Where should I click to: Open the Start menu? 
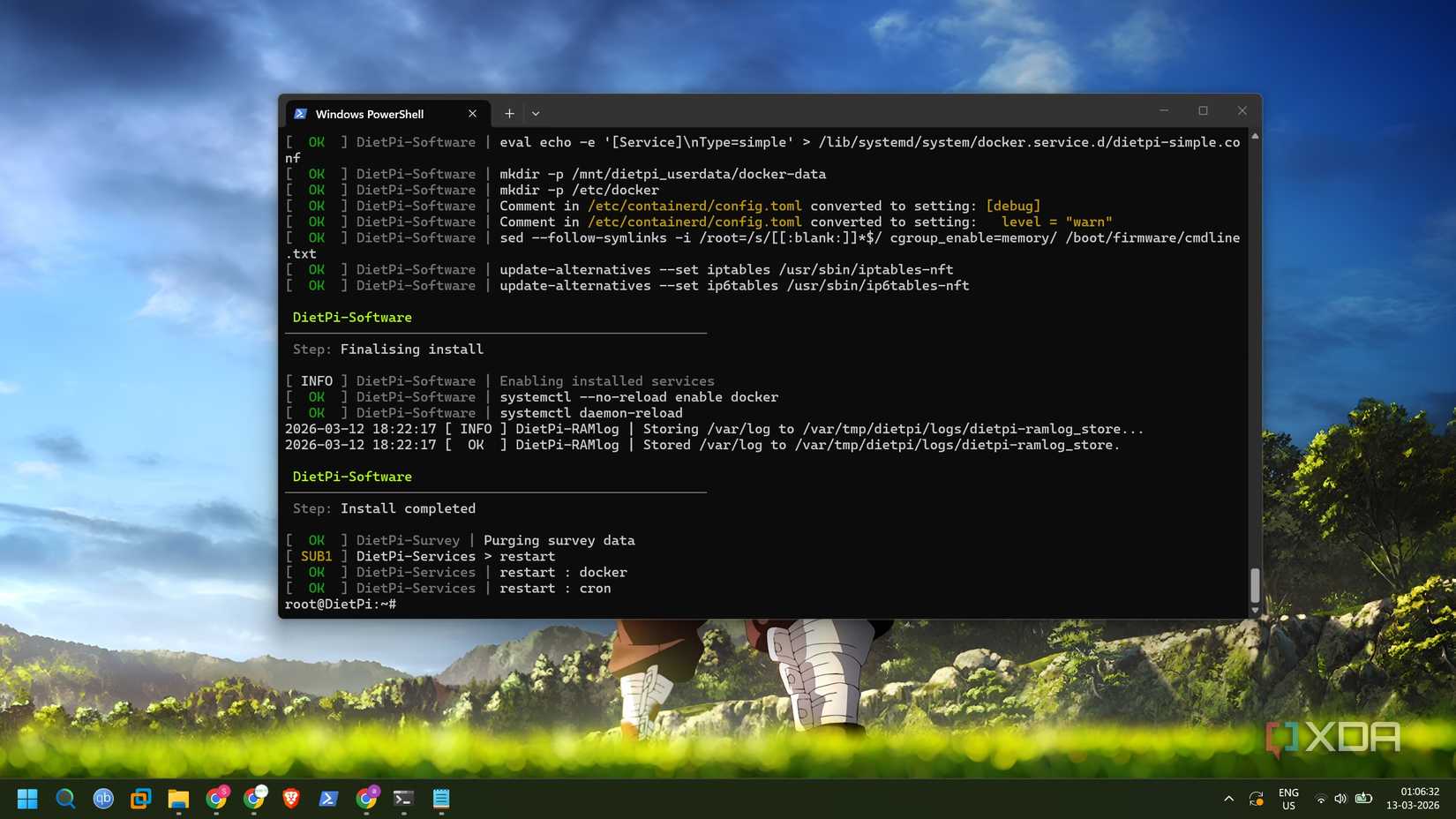(27, 799)
